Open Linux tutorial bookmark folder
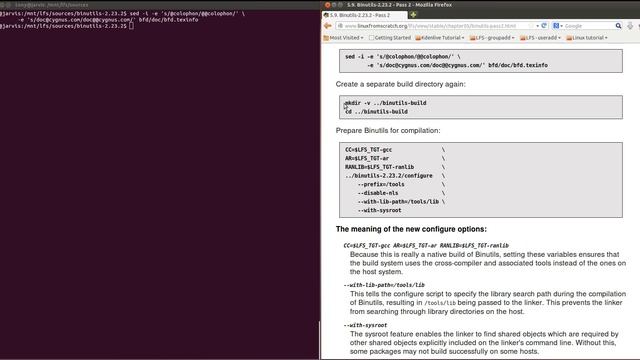640x360 pixels. click(587, 38)
